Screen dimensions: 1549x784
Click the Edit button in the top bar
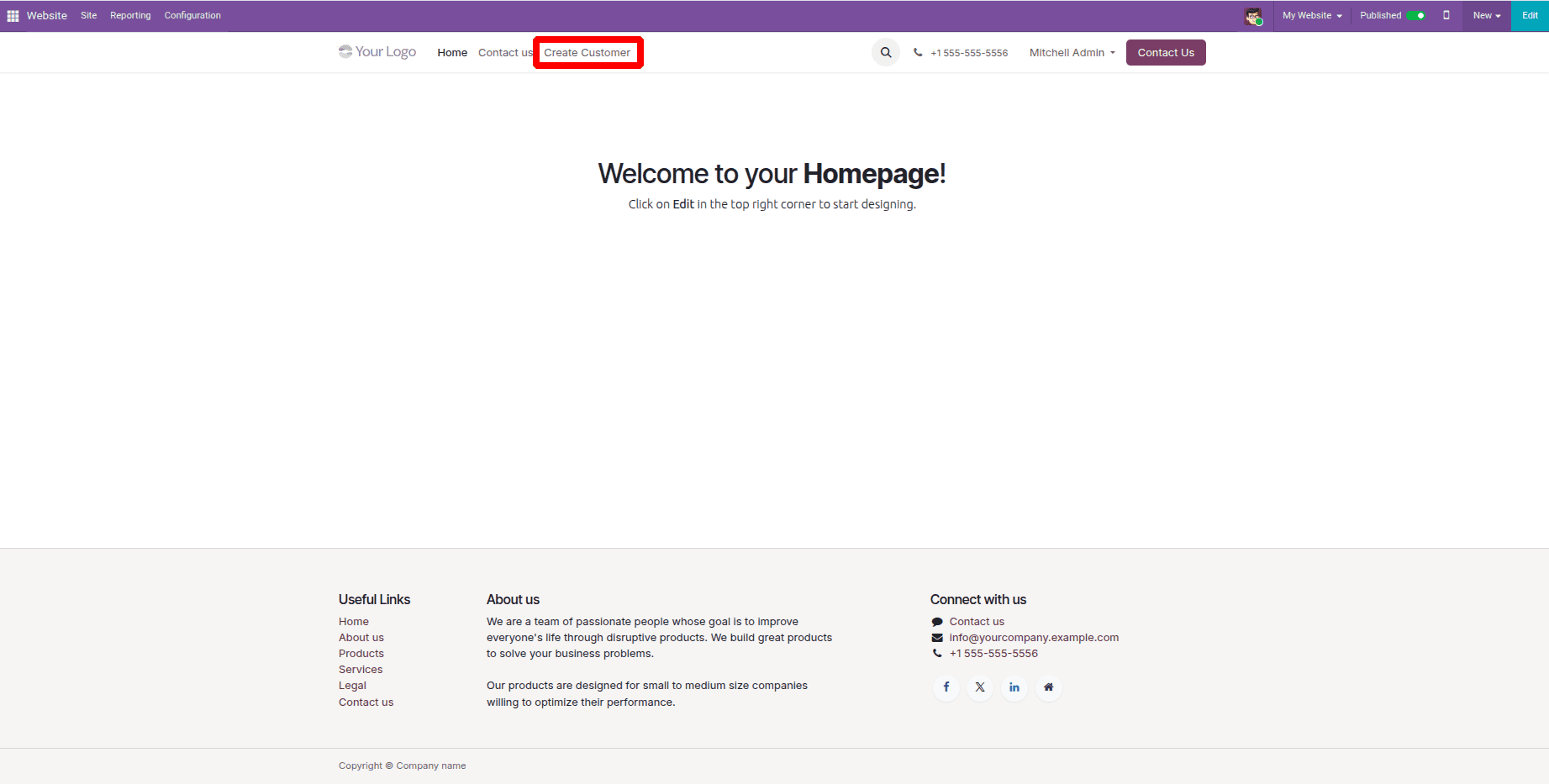[x=1529, y=15]
